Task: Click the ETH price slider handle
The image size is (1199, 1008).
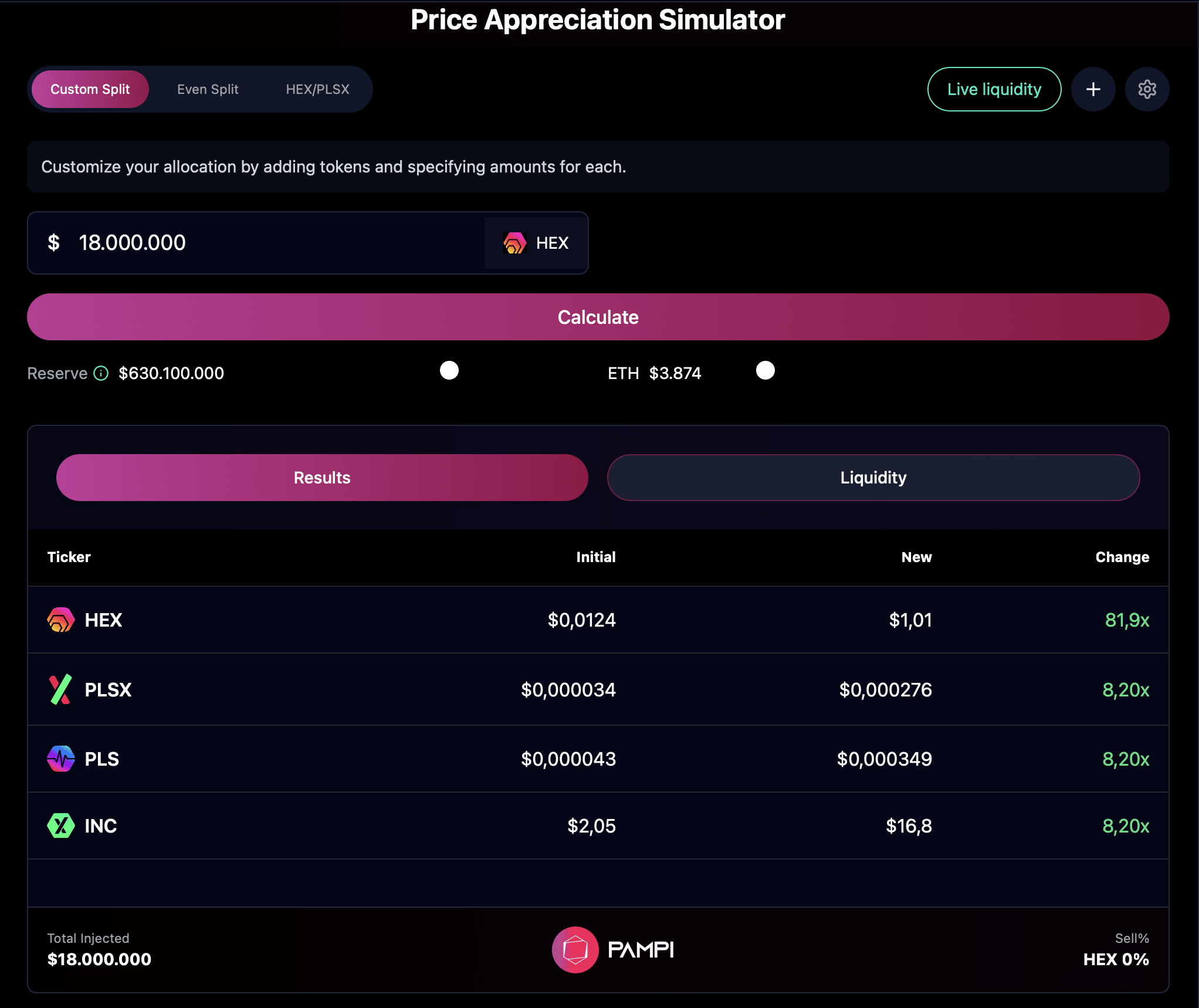Action: pyautogui.click(x=766, y=370)
